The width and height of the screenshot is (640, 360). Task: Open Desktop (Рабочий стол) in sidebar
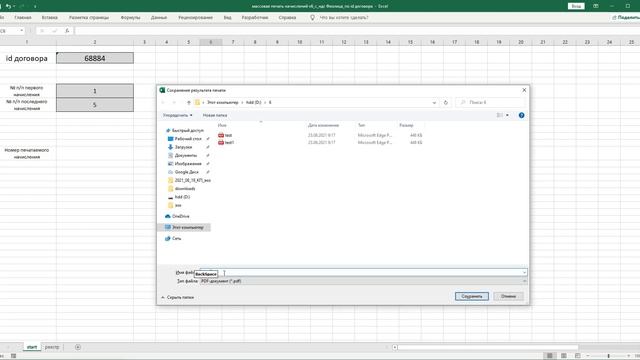click(x=185, y=139)
